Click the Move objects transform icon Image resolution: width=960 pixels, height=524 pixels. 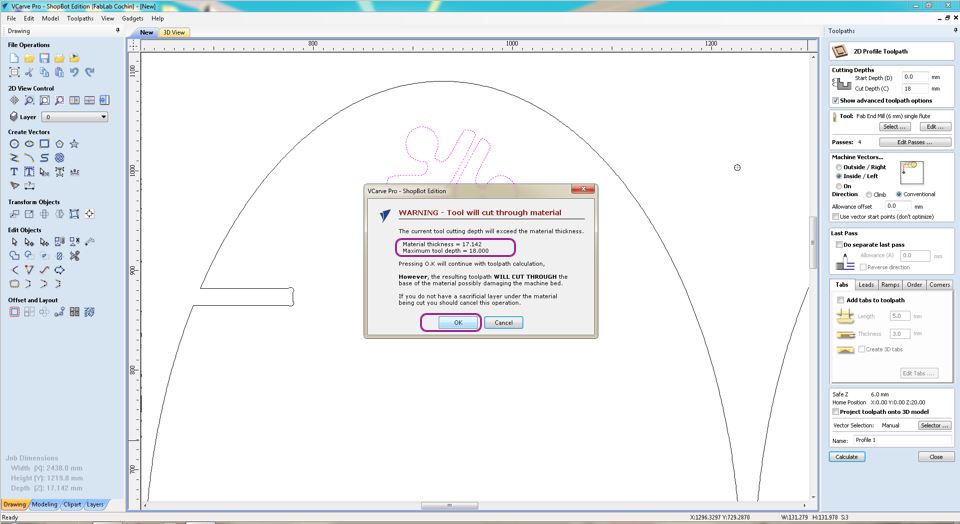[x=14, y=214]
